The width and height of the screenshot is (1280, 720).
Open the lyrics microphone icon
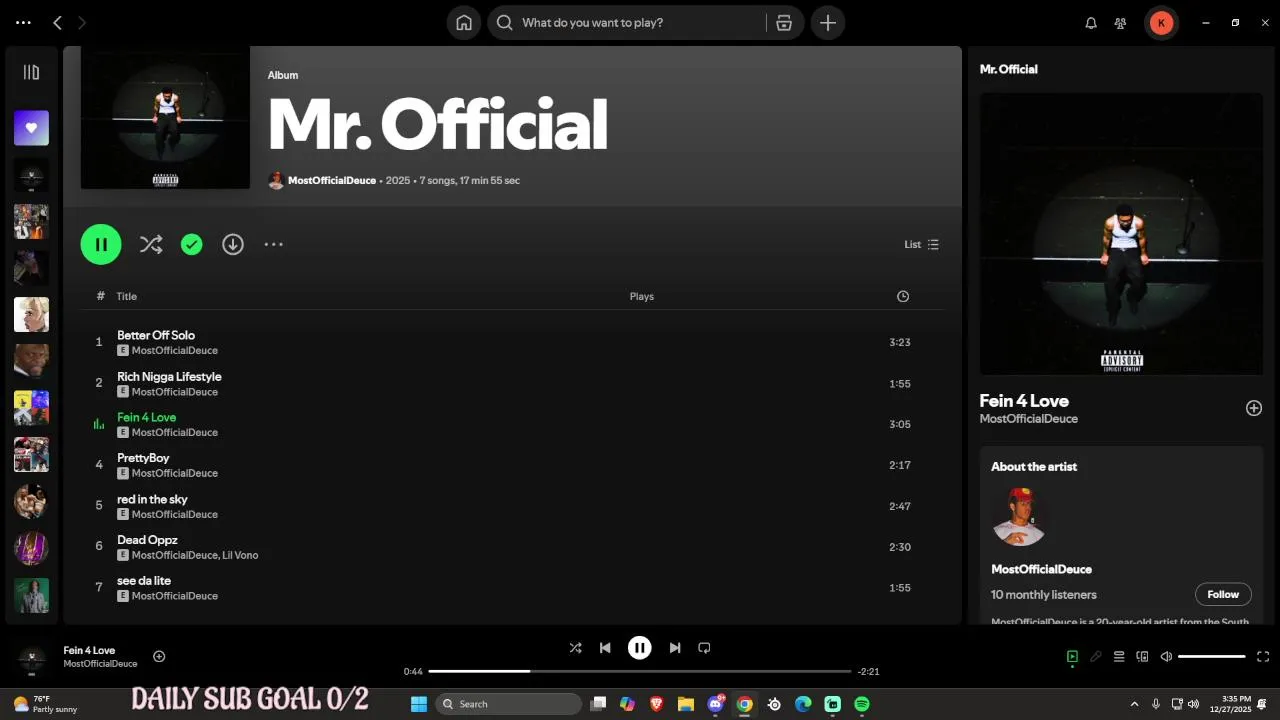(1096, 657)
